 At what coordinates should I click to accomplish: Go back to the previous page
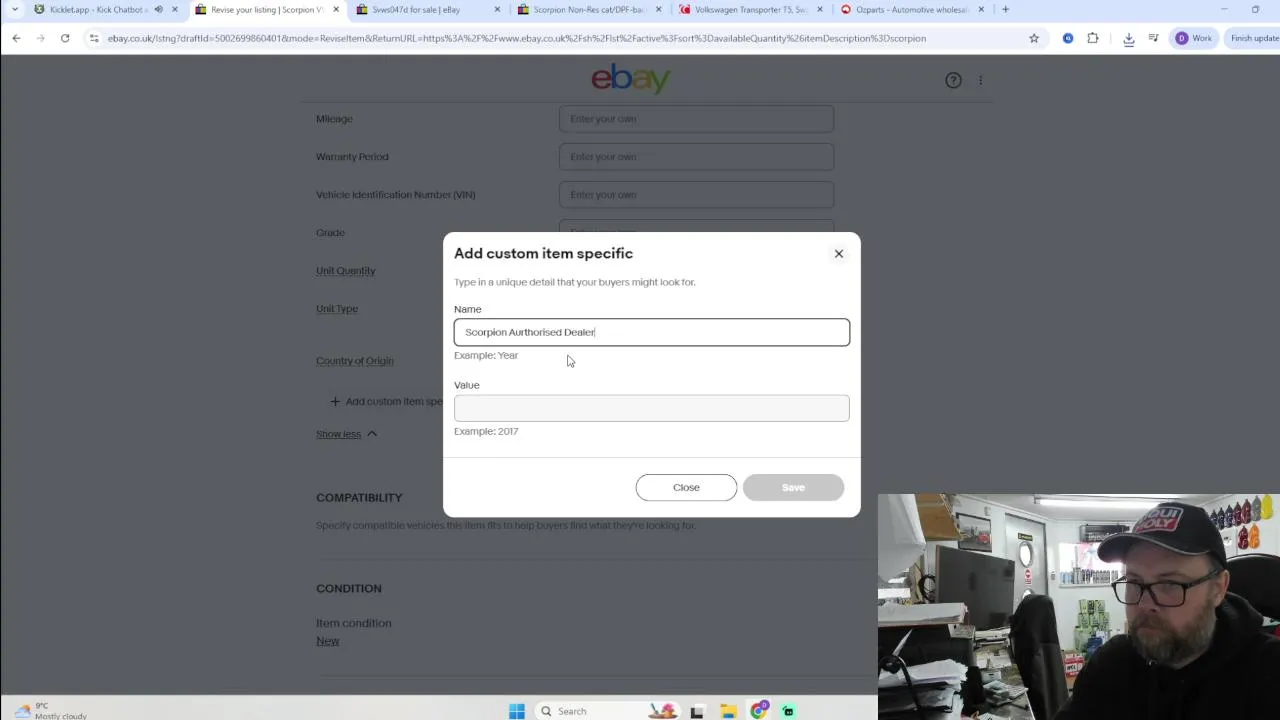click(x=16, y=38)
